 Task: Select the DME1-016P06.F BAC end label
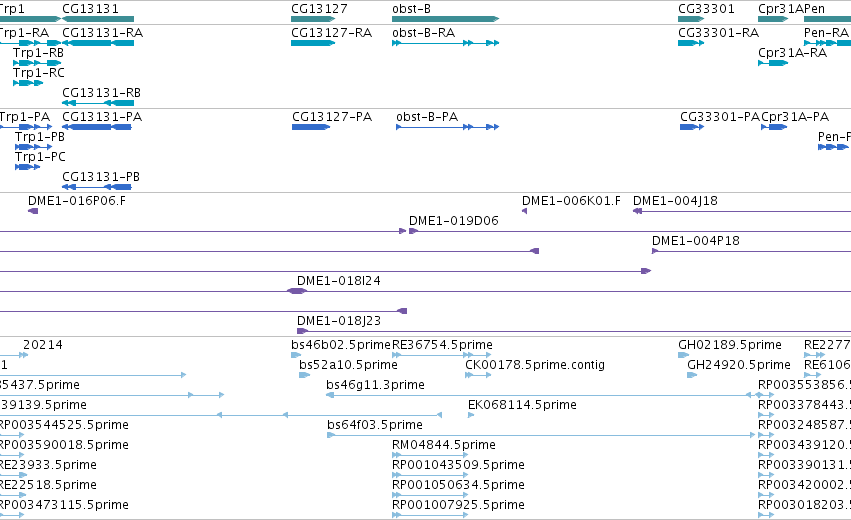point(77,201)
